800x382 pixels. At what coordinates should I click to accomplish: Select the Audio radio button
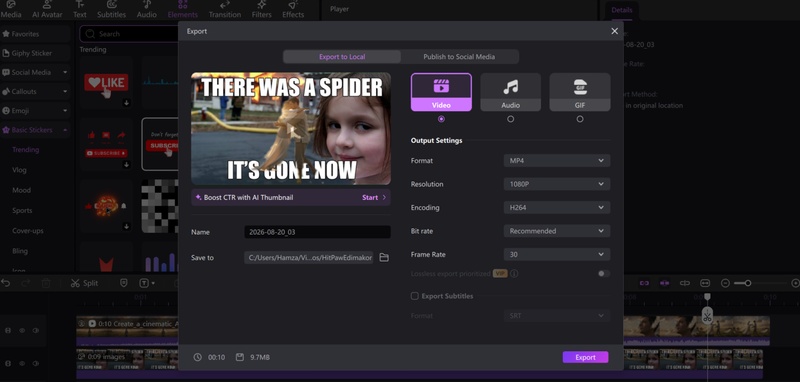[x=510, y=119]
